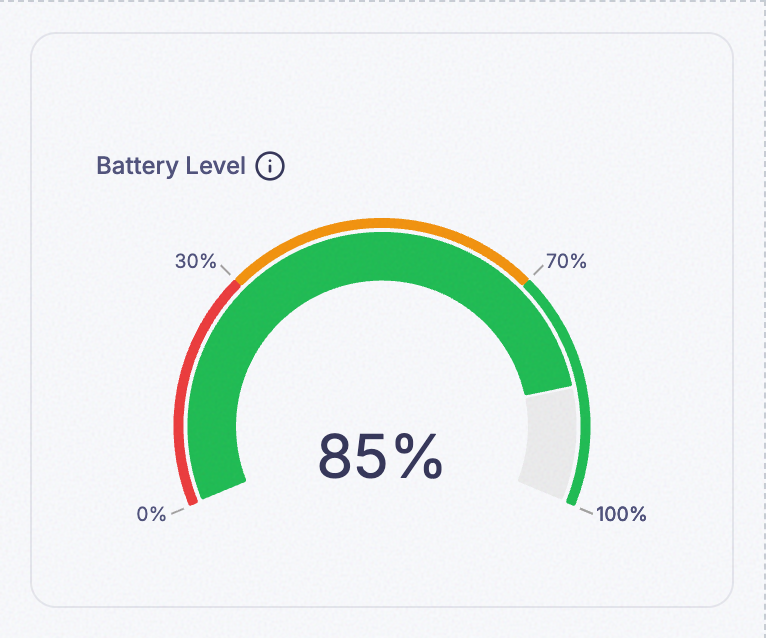Click the tick mark next to 100%
This screenshot has width=766, height=638.
586,511
